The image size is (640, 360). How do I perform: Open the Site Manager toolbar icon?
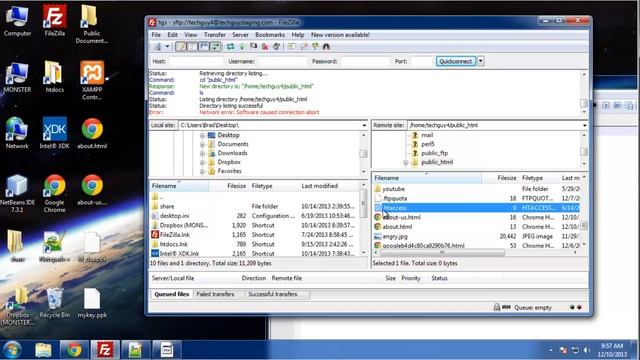click(x=158, y=47)
